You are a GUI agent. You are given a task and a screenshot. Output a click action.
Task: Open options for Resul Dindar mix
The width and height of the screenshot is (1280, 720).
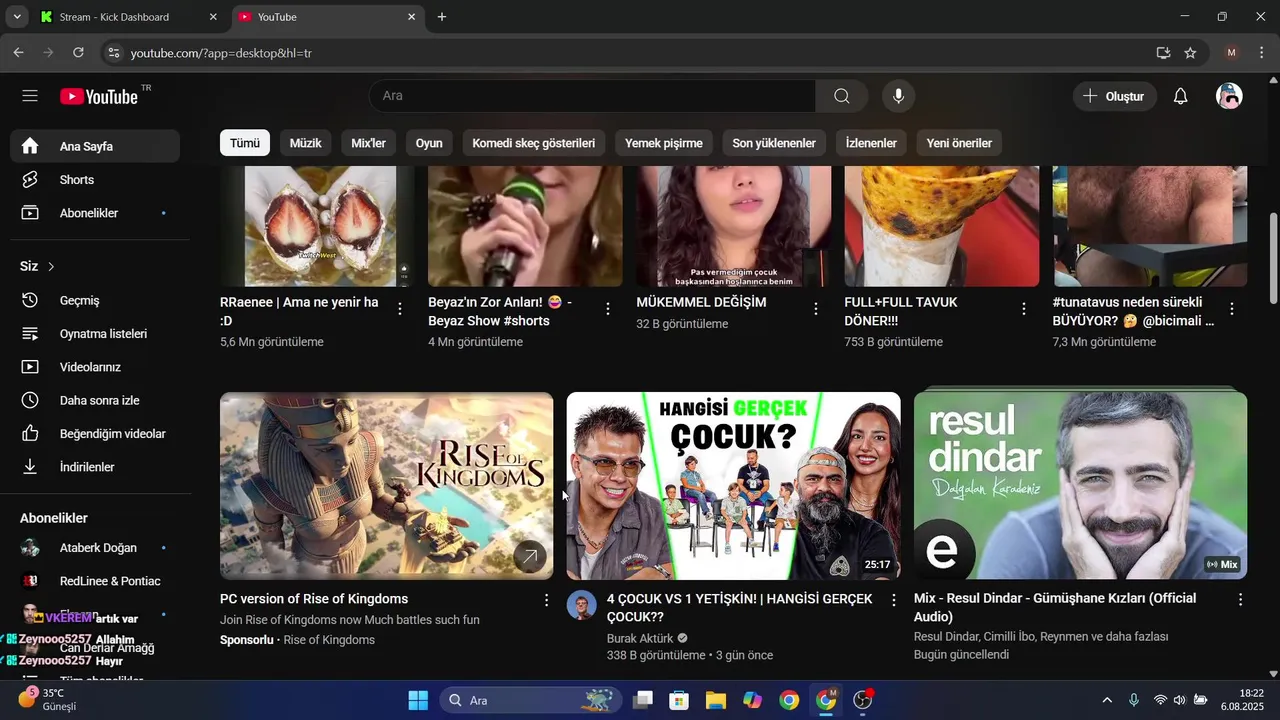[x=1240, y=600]
